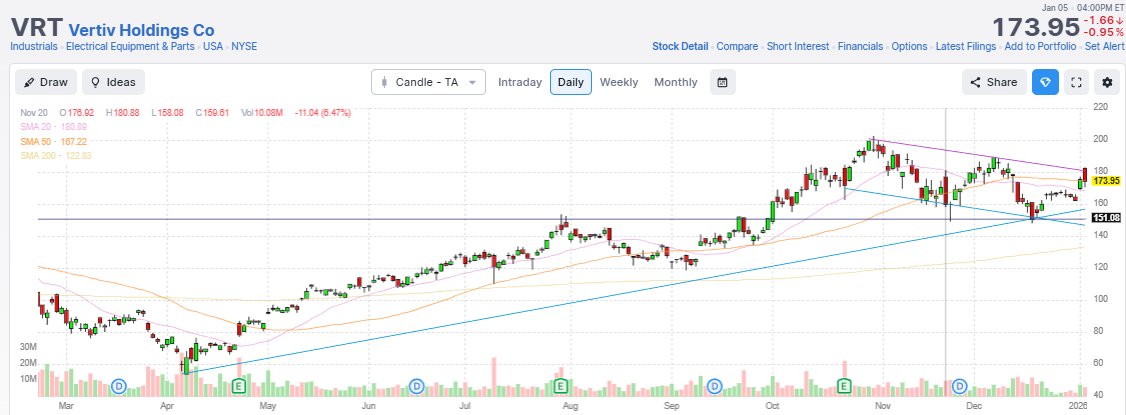
Task: Open the Ideas lightbulb button
Action: pyautogui.click(x=113, y=82)
